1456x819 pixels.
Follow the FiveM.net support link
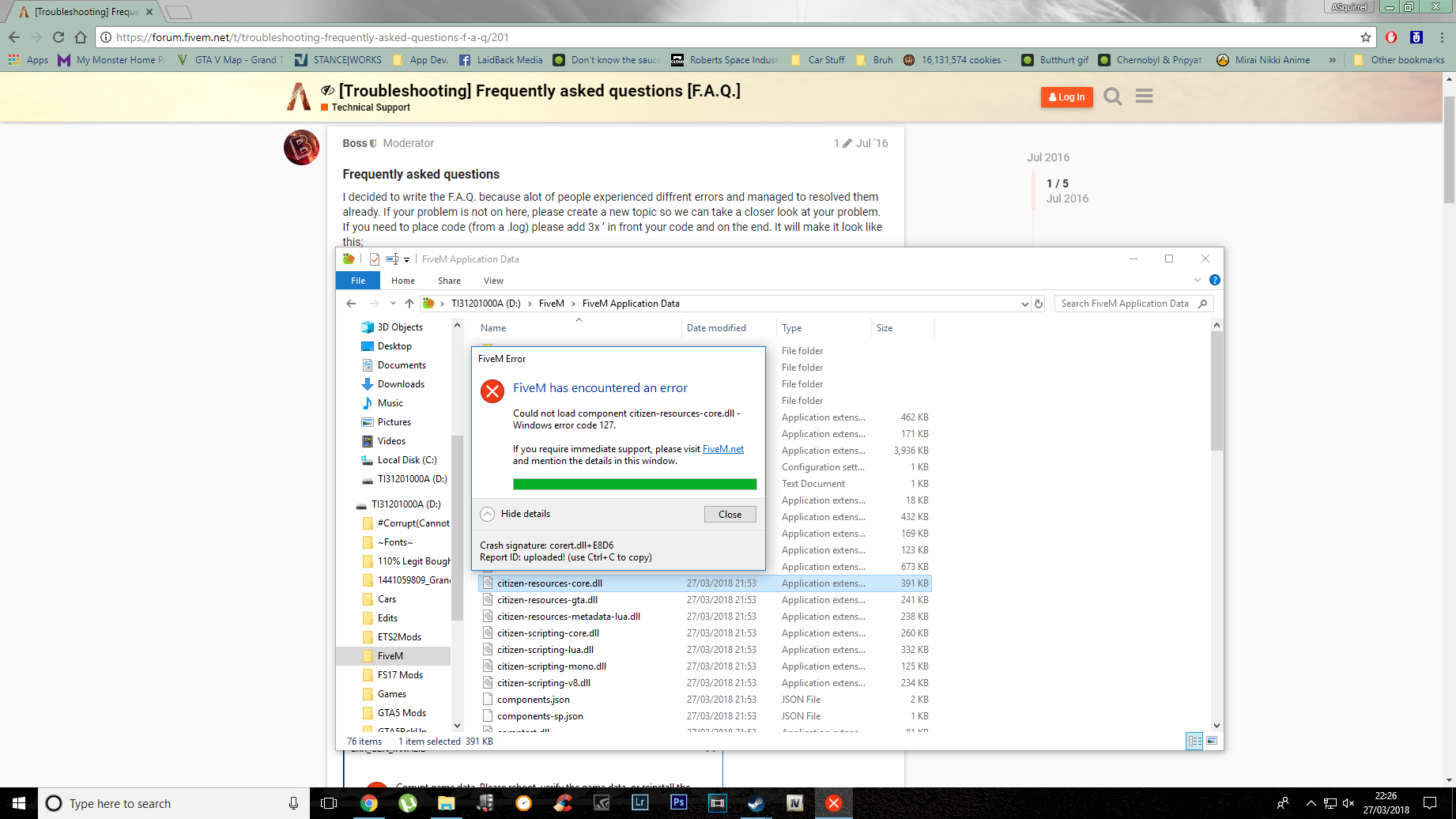723,449
